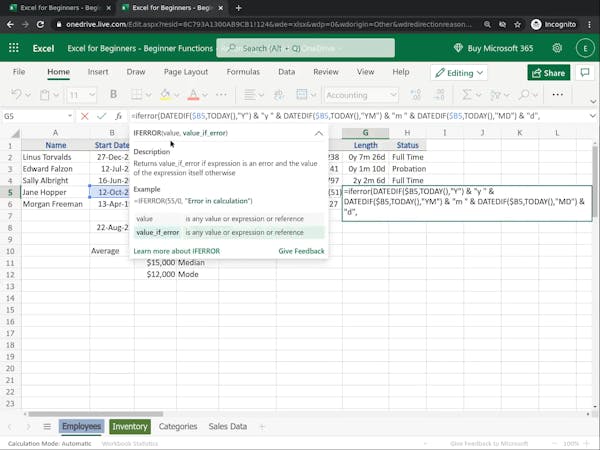The width and height of the screenshot is (600, 450).
Task: Cancel formula entry with the X icon
Action: click(85, 116)
